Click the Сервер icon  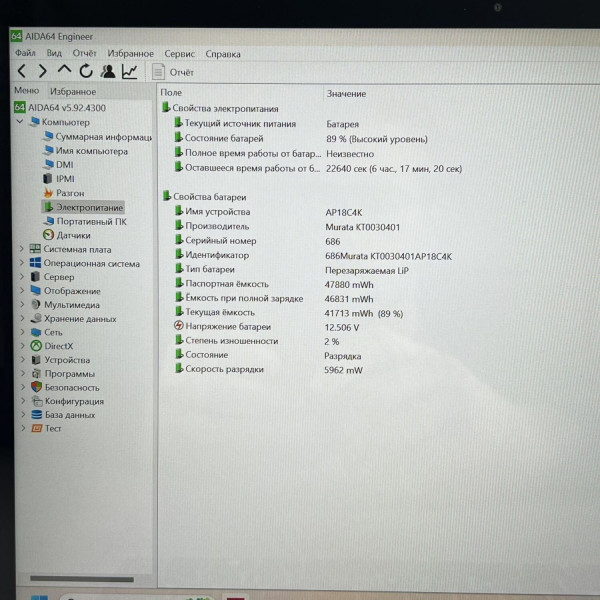35,277
